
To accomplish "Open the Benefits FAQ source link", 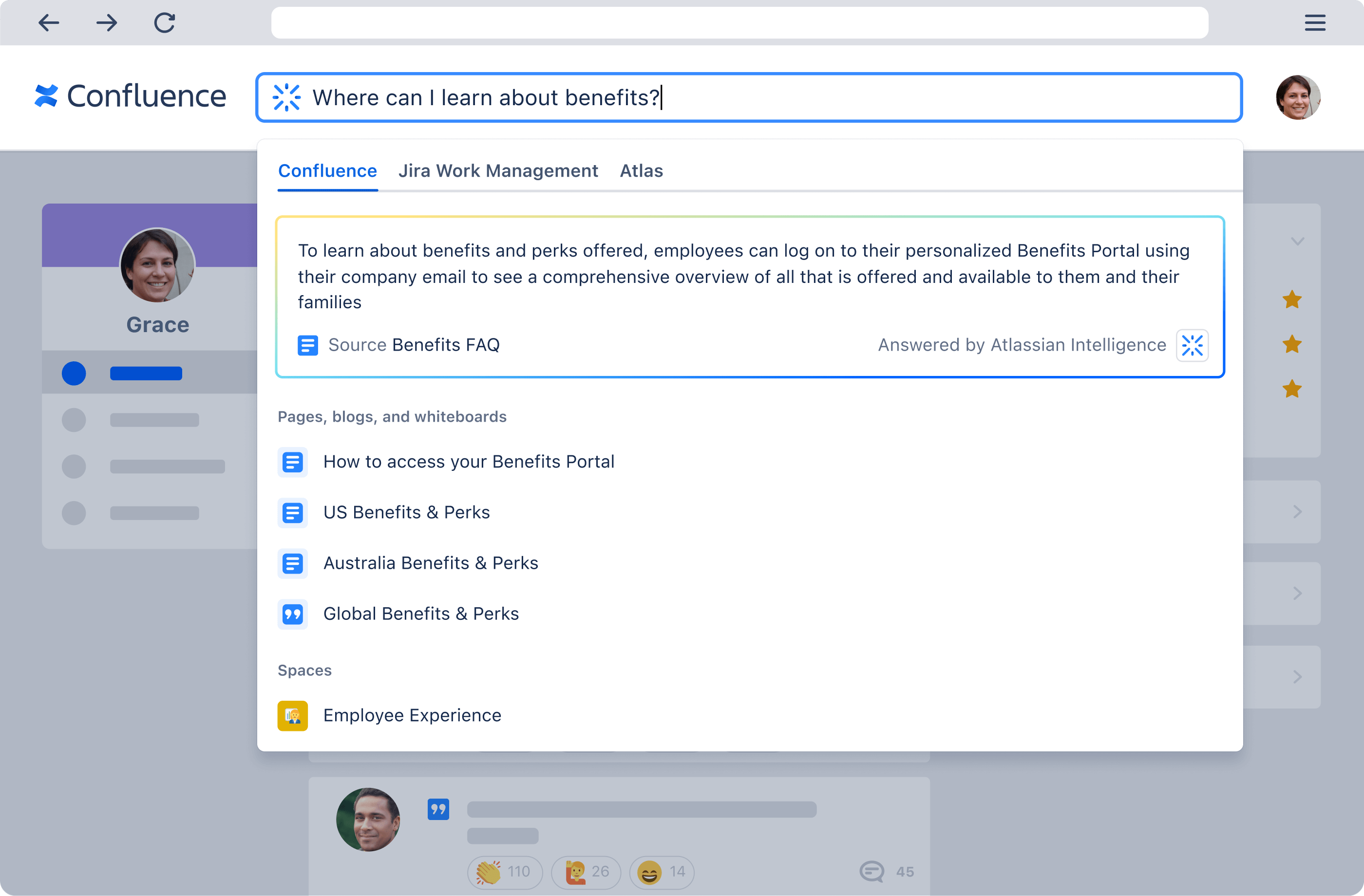I will coord(445,345).
